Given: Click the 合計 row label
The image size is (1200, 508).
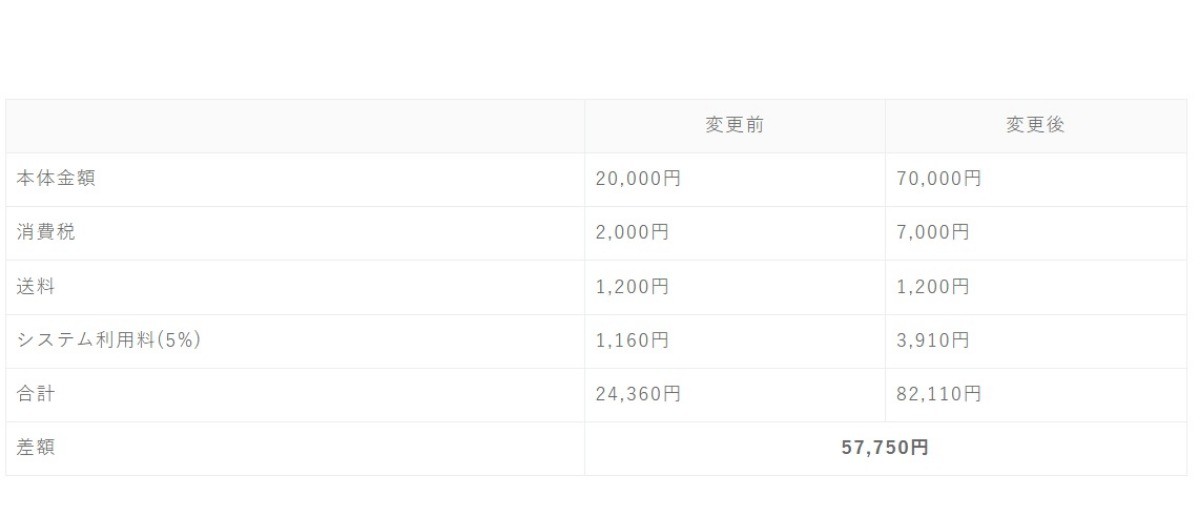Looking at the screenshot, I should click(x=36, y=395).
